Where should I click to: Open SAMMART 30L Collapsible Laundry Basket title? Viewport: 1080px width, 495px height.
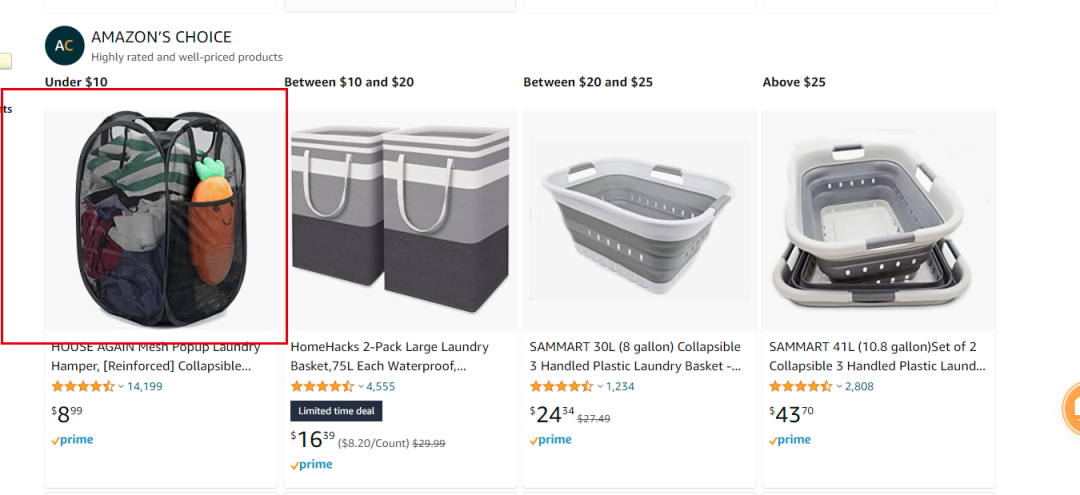pos(635,357)
